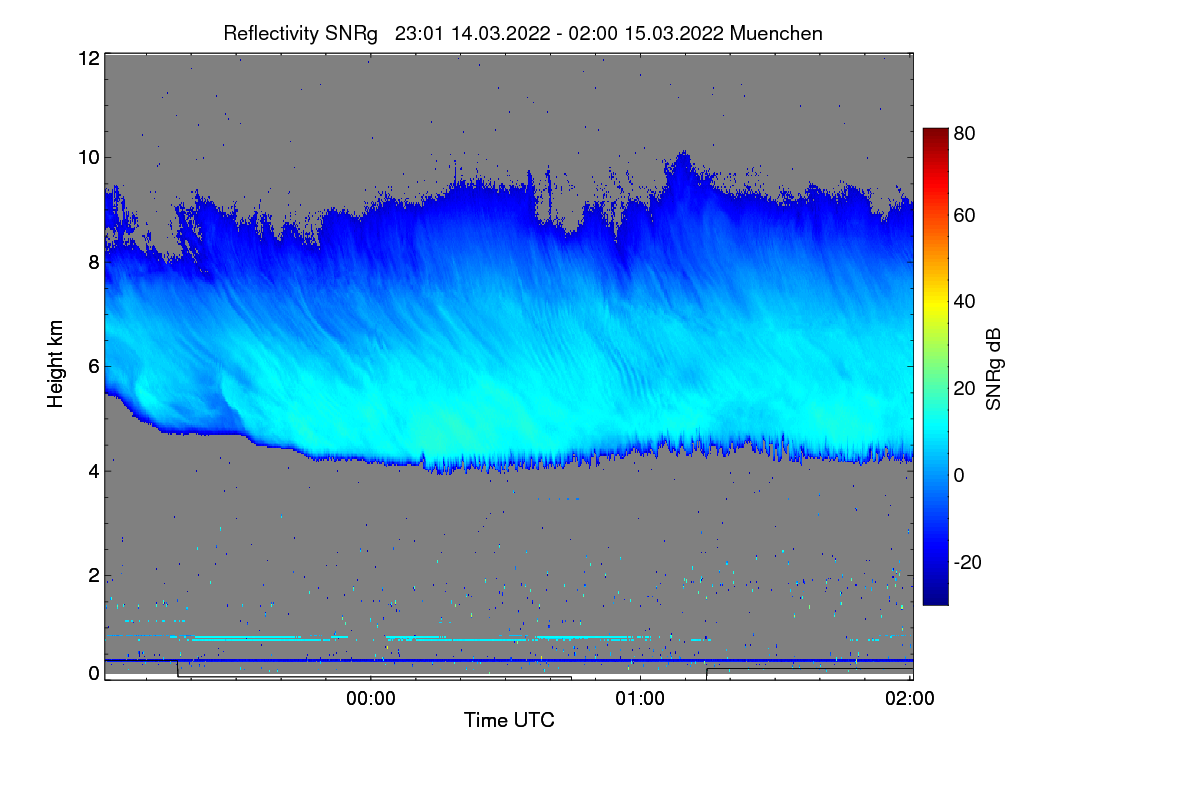Image resolution: width=1200 pixels, height=800 pixels.
Task: Click the height axis value 8
Action: coord(93,262)
